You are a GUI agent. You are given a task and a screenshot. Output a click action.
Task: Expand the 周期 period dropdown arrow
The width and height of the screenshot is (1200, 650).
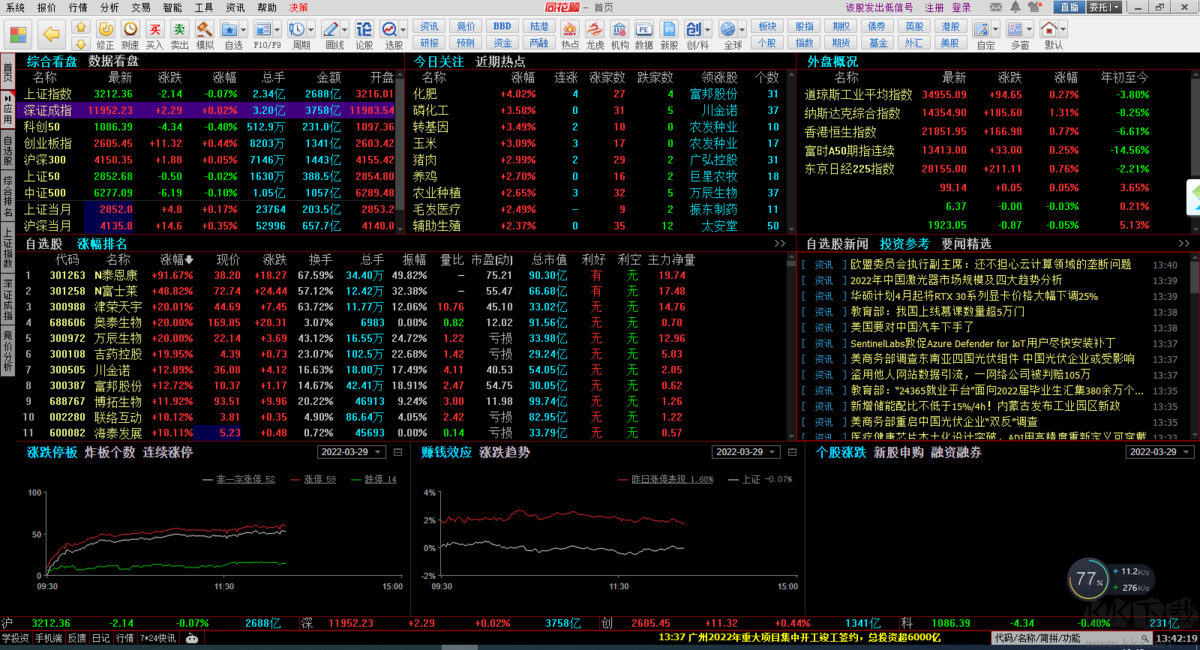point(313,30)
